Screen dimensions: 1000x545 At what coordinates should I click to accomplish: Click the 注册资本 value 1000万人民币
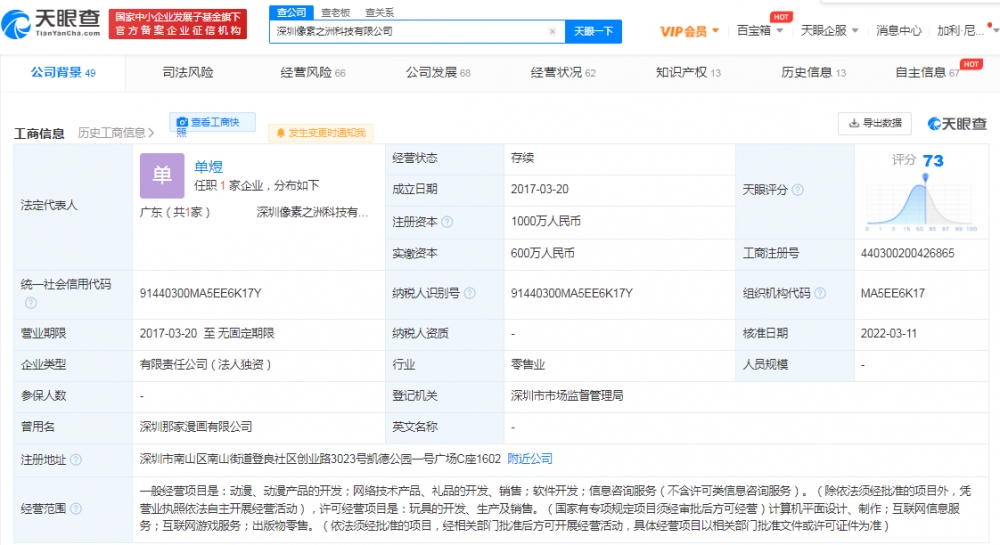coord(546,221)
